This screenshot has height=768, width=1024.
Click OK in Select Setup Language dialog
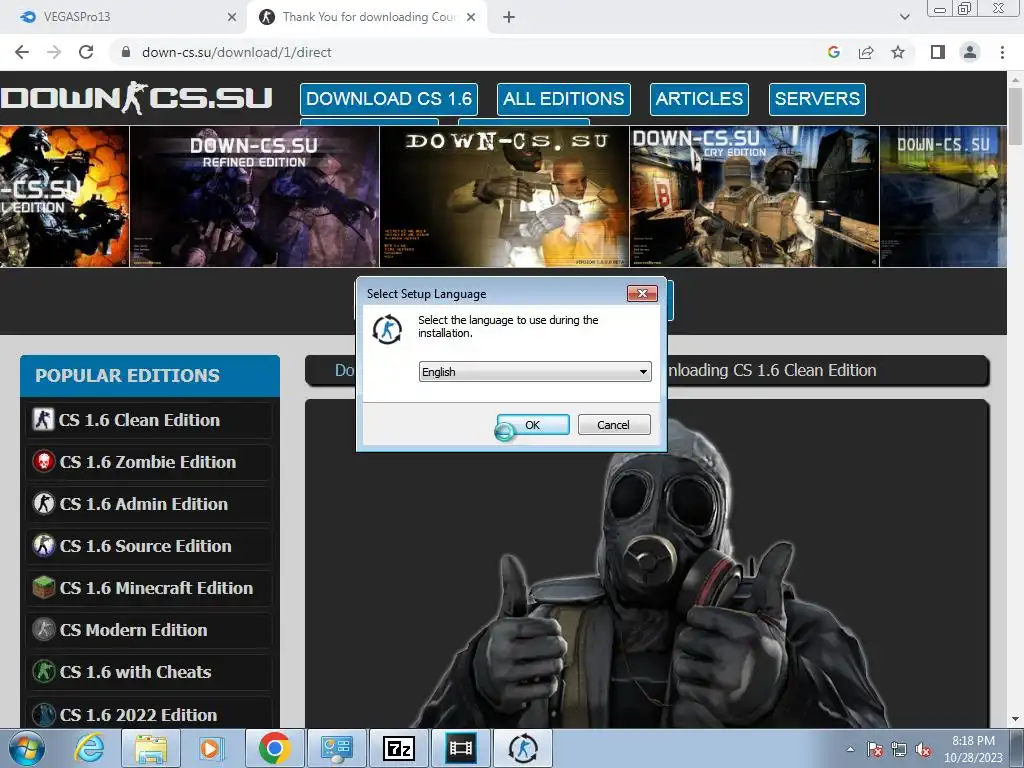pos(533,424)
